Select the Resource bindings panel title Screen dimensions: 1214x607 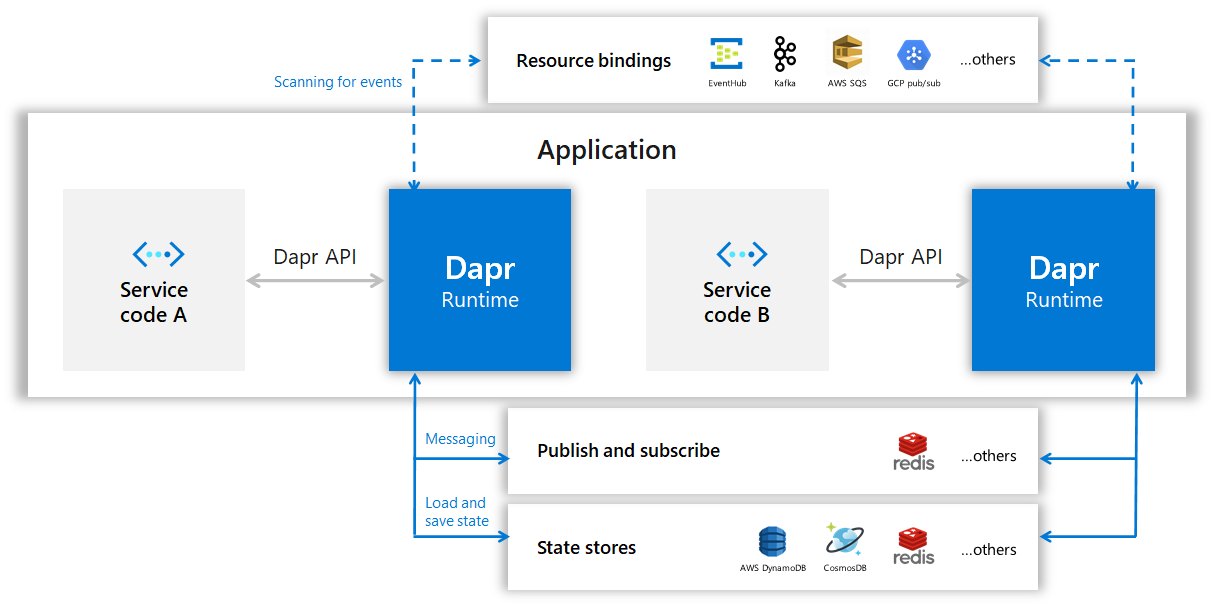(593, 60)
